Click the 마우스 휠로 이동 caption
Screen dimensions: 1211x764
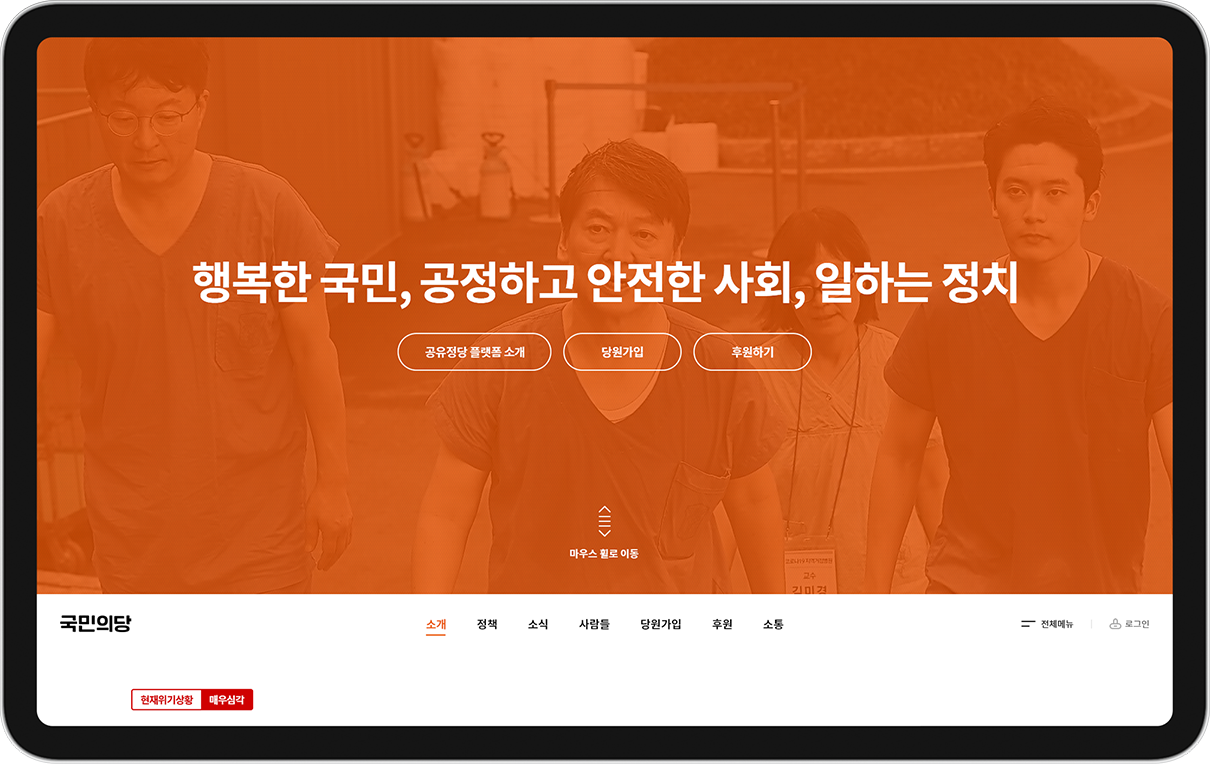coord(604,553)
